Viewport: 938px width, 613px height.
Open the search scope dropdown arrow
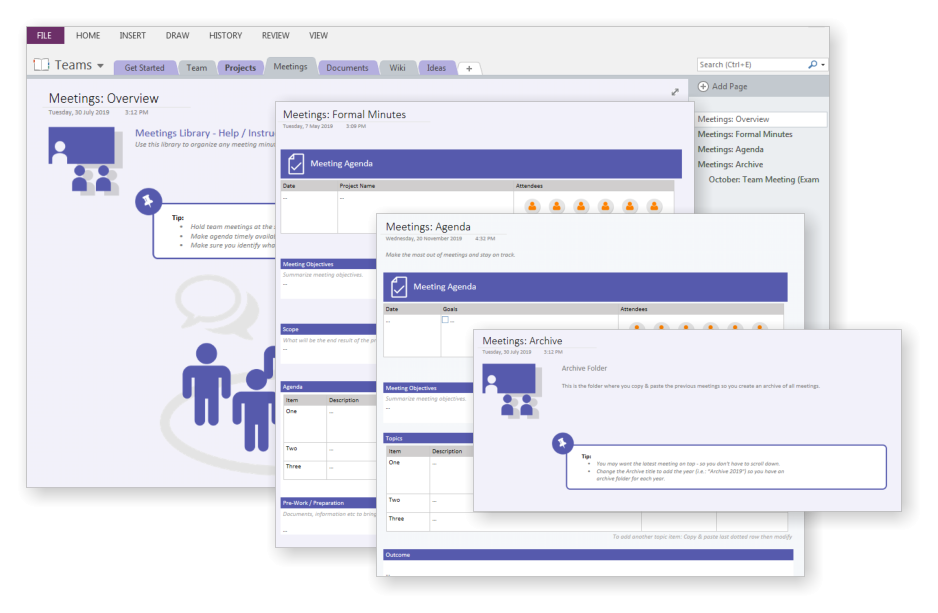[823, 65]
